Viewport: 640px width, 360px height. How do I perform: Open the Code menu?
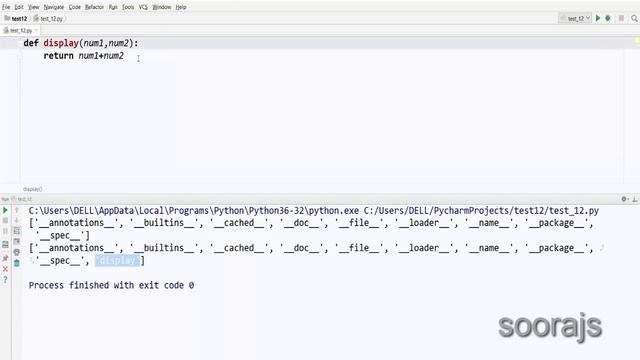pyautogui.click(x=75, y=7)
